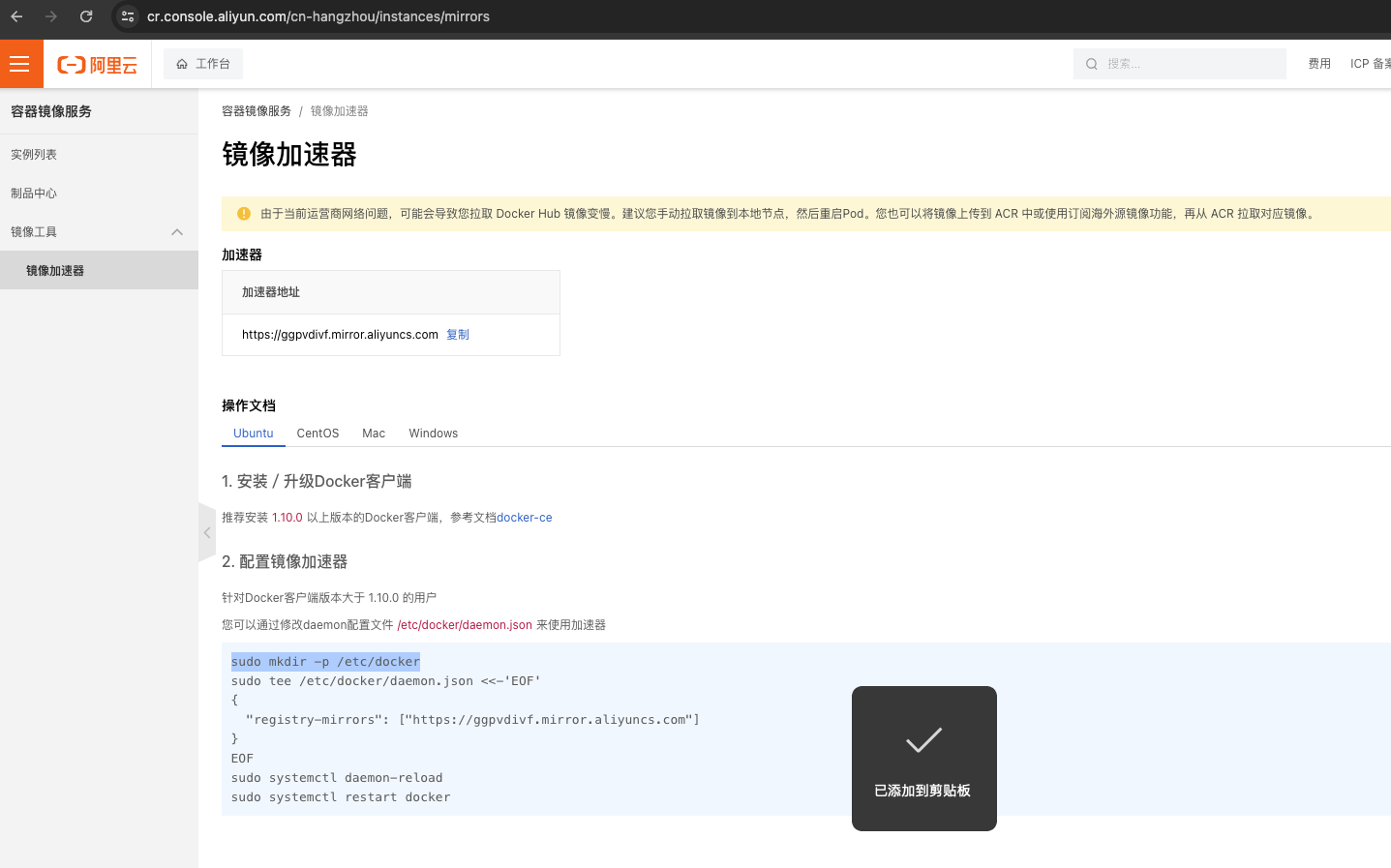
Task: Click the 容器镜像服务 sidebar title
Action: 51,111
